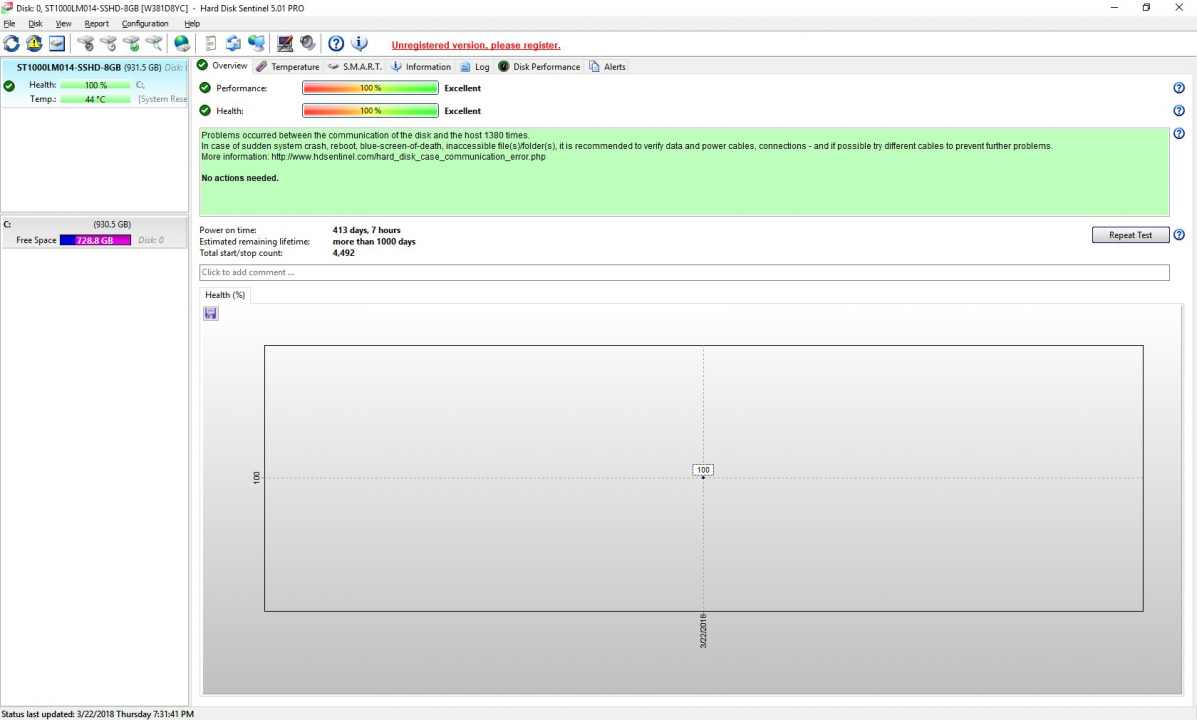Click the second disk test toolbar icon
This screenshot has height=720, width=1197.
click(108, 44)
